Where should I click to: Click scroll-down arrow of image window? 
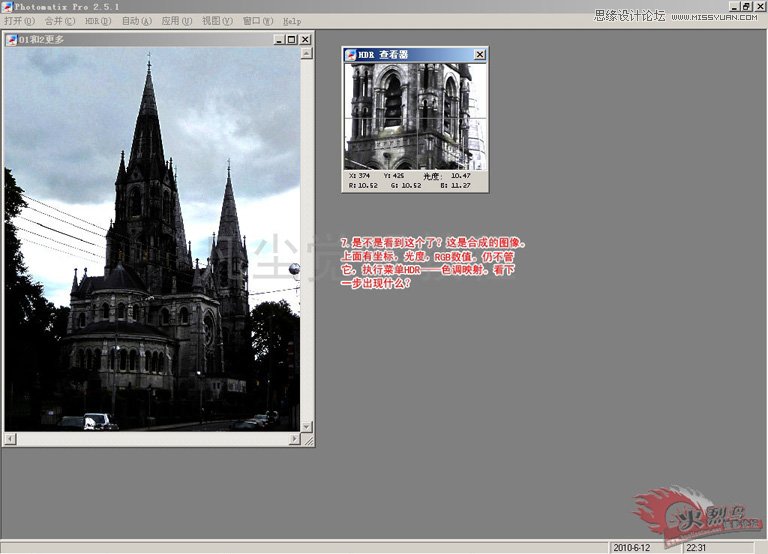306,427
